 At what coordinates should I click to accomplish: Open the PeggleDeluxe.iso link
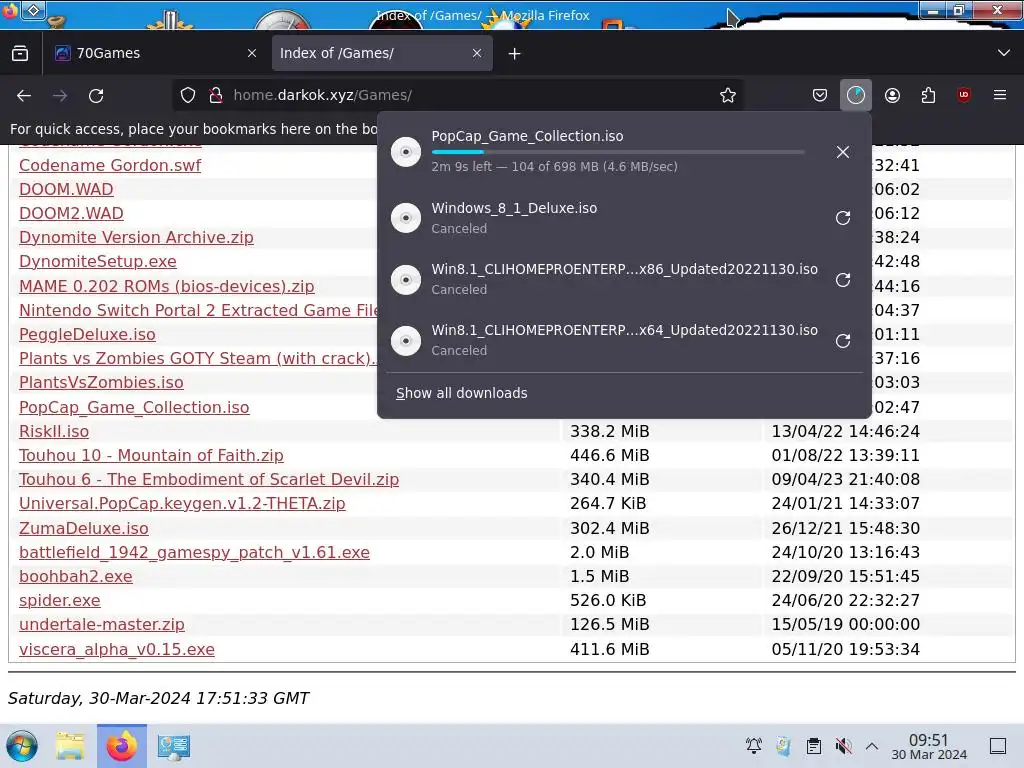[87, 334]
